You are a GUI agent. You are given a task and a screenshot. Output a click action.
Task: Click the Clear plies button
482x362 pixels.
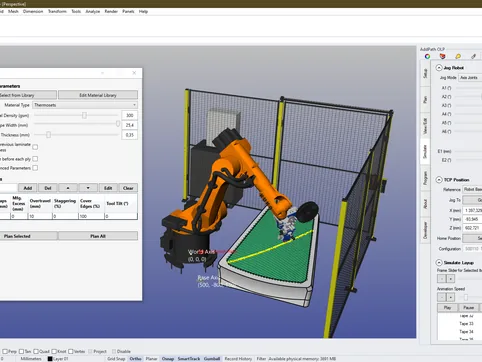click(x=128, y=188)
